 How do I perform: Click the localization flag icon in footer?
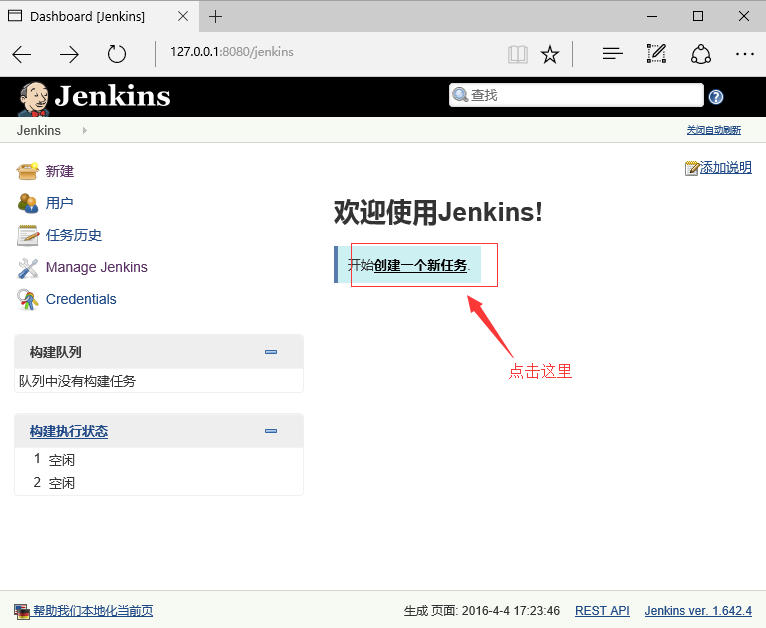click(x=21, y=611)
